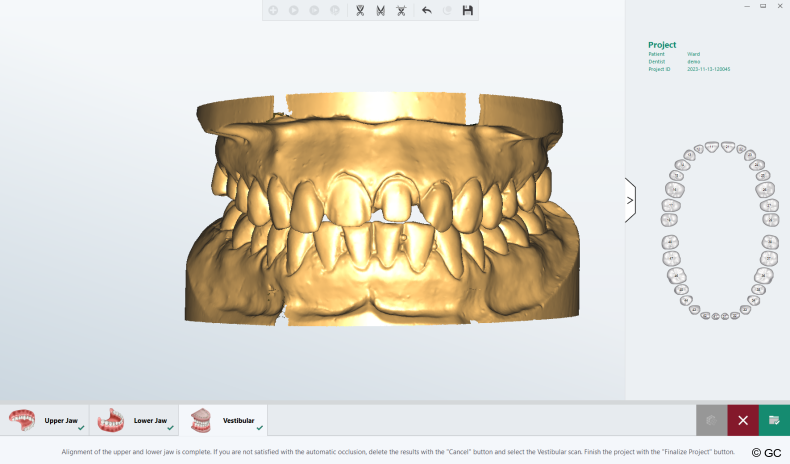Click the first scissors cut tool icon
The height and width of the screenshot is (464, 790).
360,10
